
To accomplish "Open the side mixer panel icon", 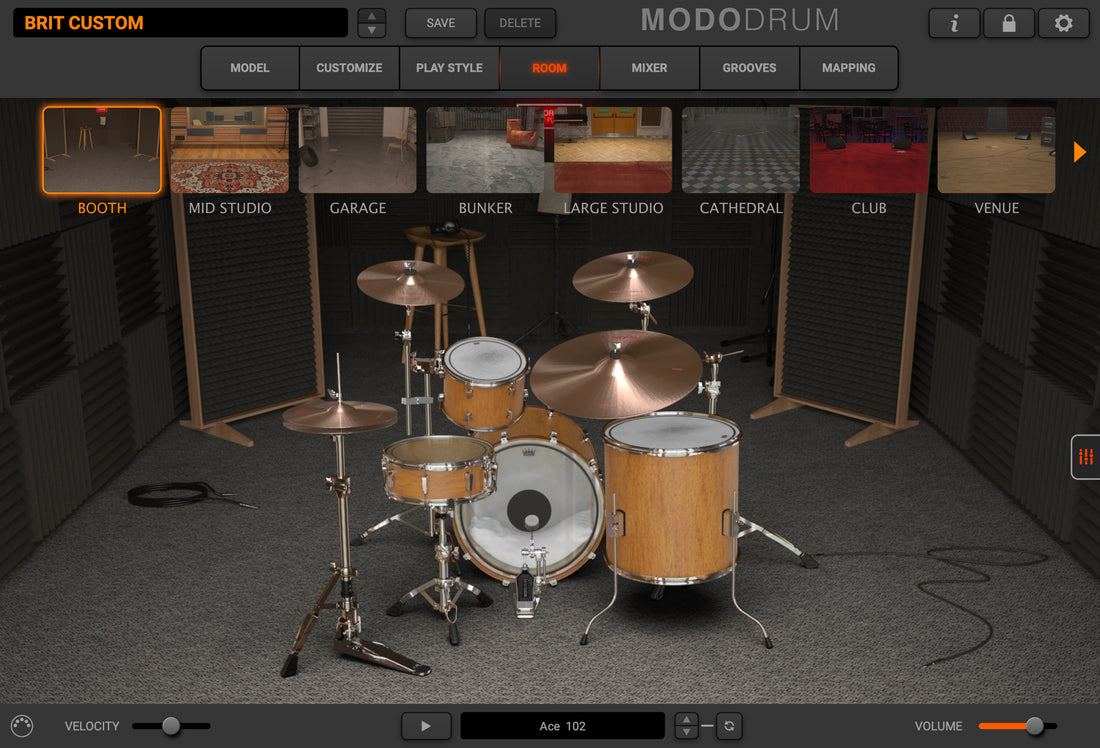I will [x=1086, y=457].
